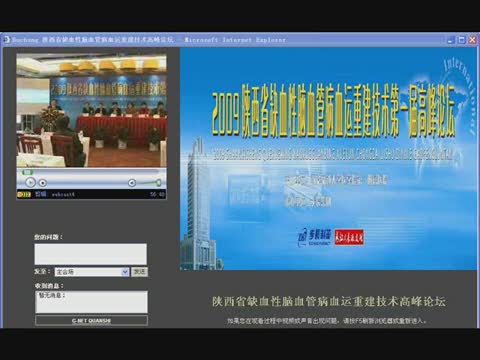Click the green volume slider handle
480x360 pixels.
click(x=159, y=182)
